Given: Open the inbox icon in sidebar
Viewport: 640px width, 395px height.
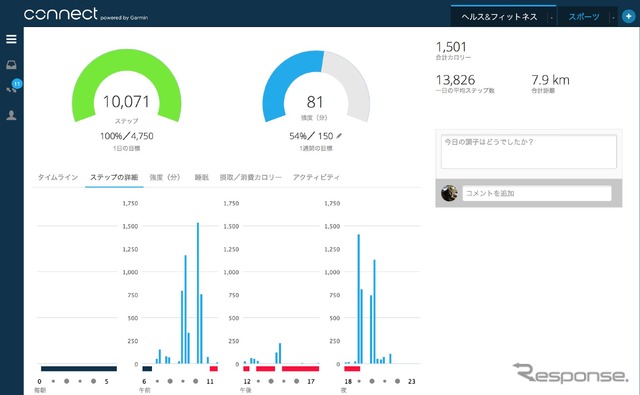Looking at the screenshot, I should 11,64.
